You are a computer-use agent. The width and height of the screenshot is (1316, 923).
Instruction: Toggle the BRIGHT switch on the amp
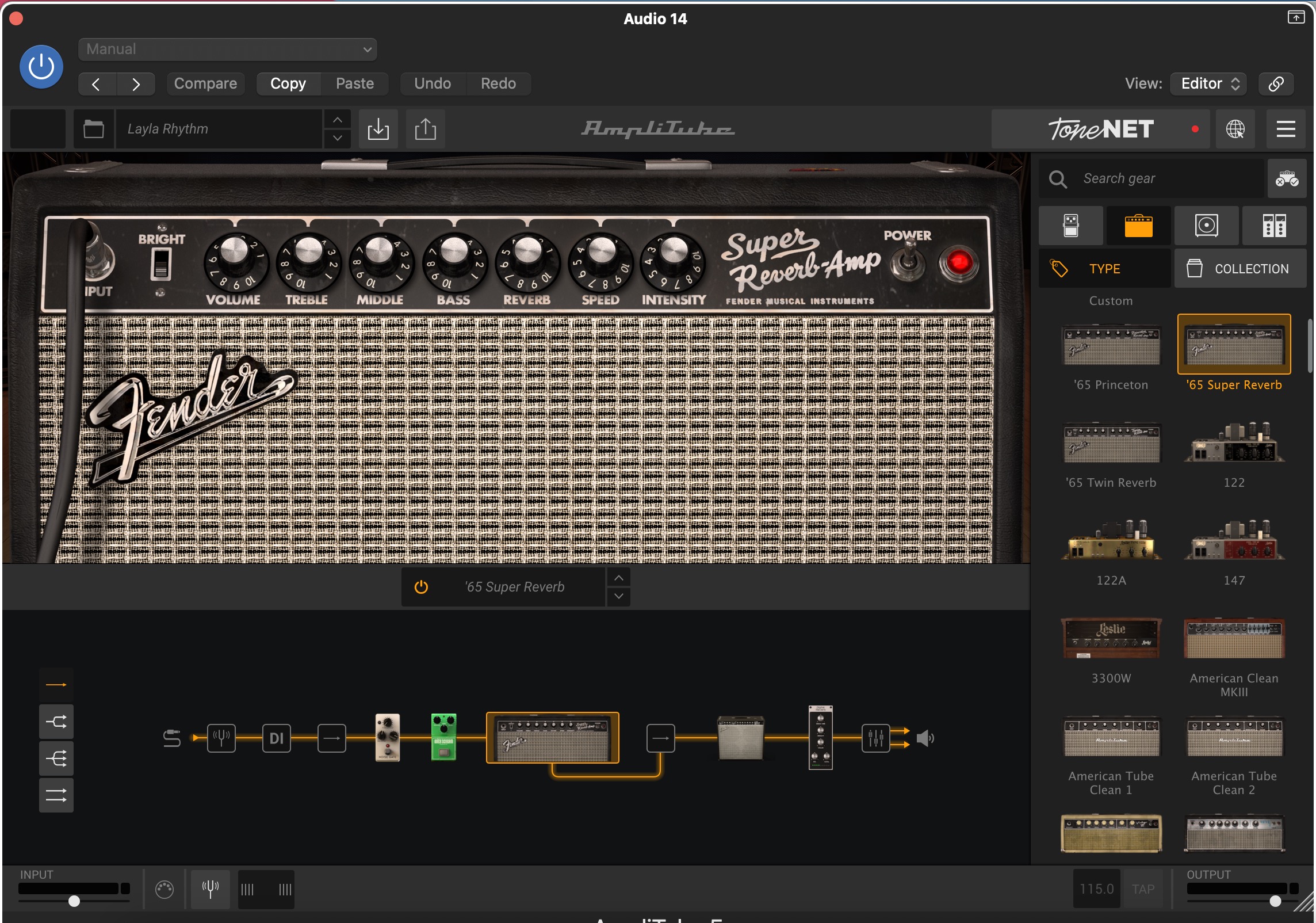(161, 265)
